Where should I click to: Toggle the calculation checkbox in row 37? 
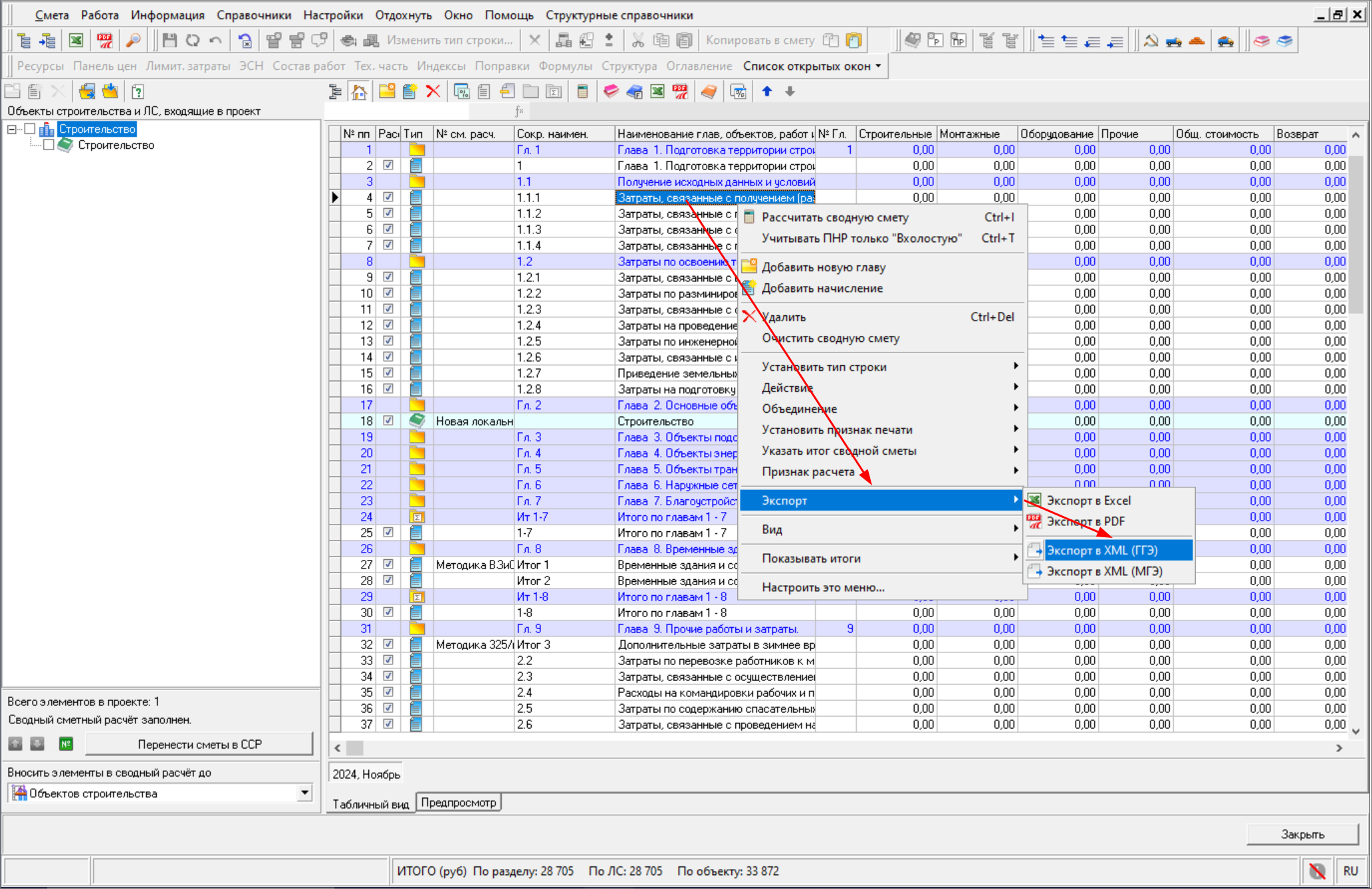[x=388, y=724]
